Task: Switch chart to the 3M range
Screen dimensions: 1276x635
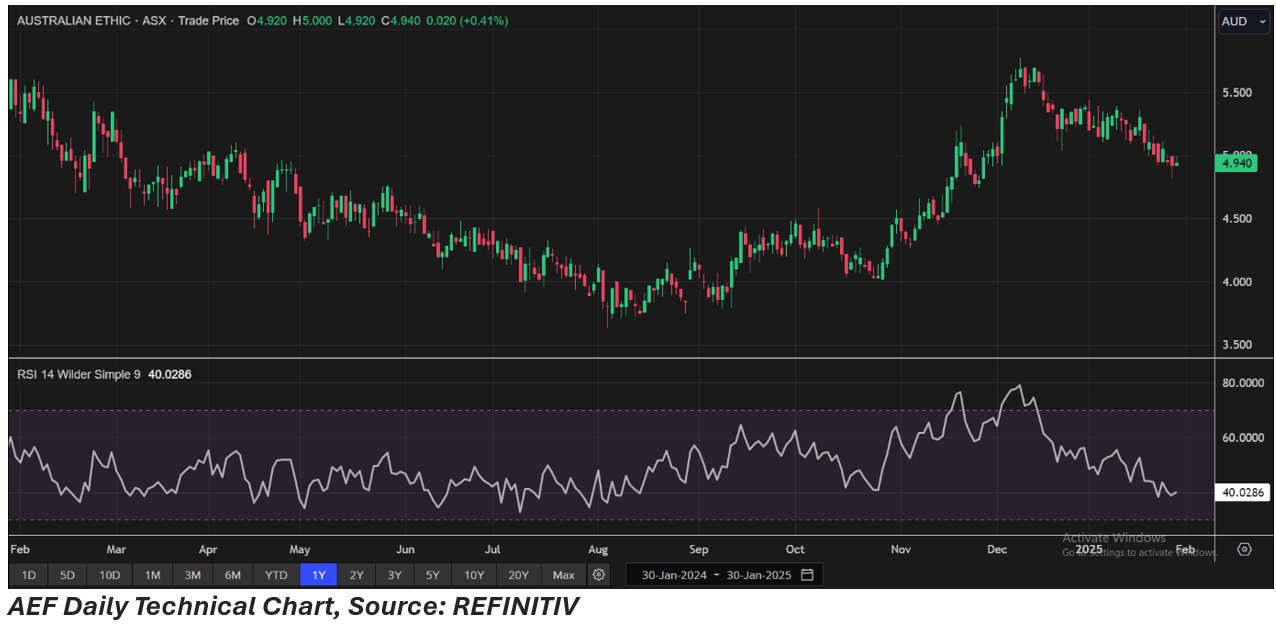Action: coord(192,575)
